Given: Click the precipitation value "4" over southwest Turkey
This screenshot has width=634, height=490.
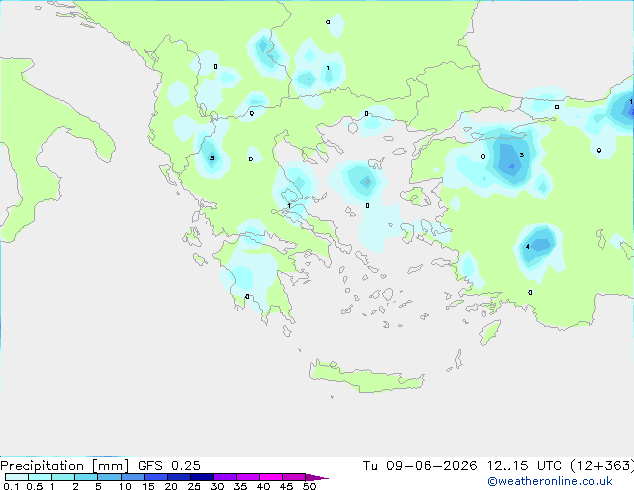Looking at the screenshot, I should click(x=528, y=247).
